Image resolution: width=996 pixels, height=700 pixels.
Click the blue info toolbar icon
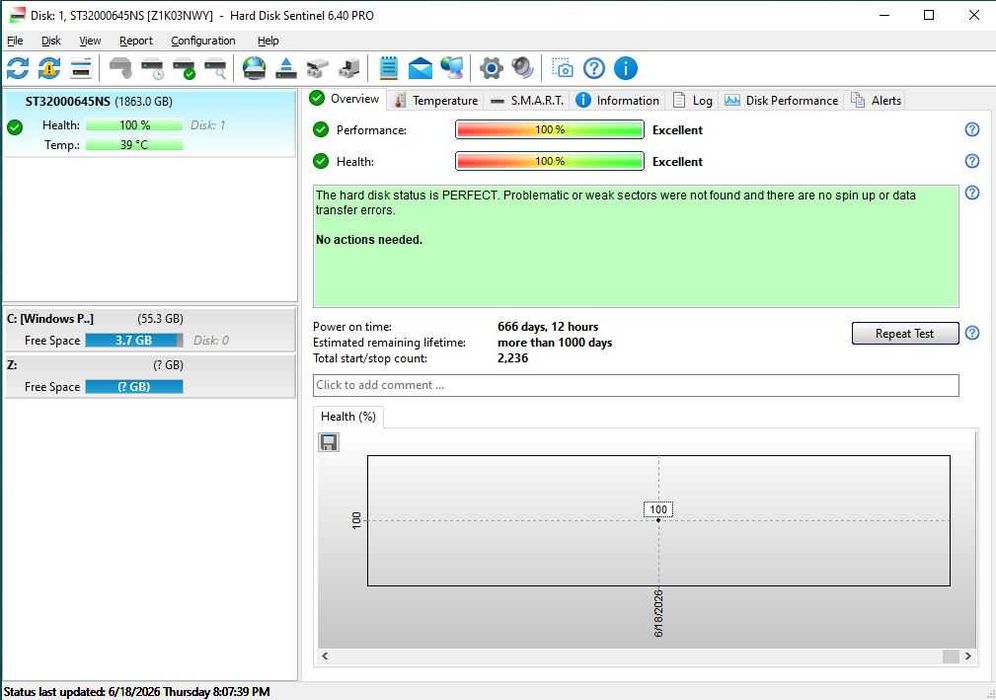[x=626, y=69]
